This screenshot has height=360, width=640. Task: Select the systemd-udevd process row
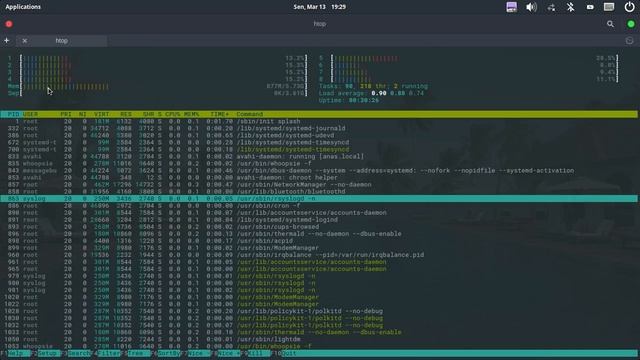319,135
